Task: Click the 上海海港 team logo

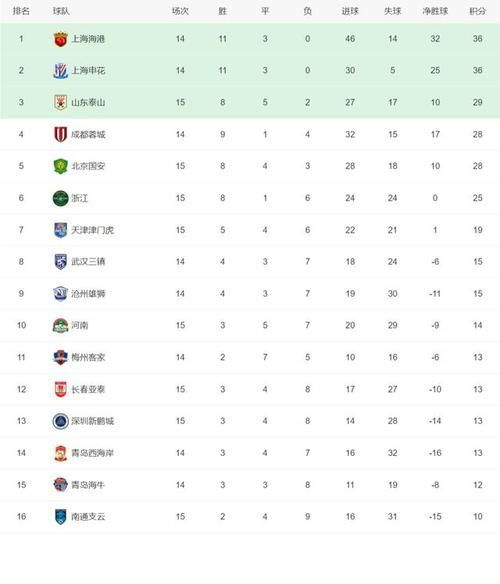Action: [x=60, y=39]
